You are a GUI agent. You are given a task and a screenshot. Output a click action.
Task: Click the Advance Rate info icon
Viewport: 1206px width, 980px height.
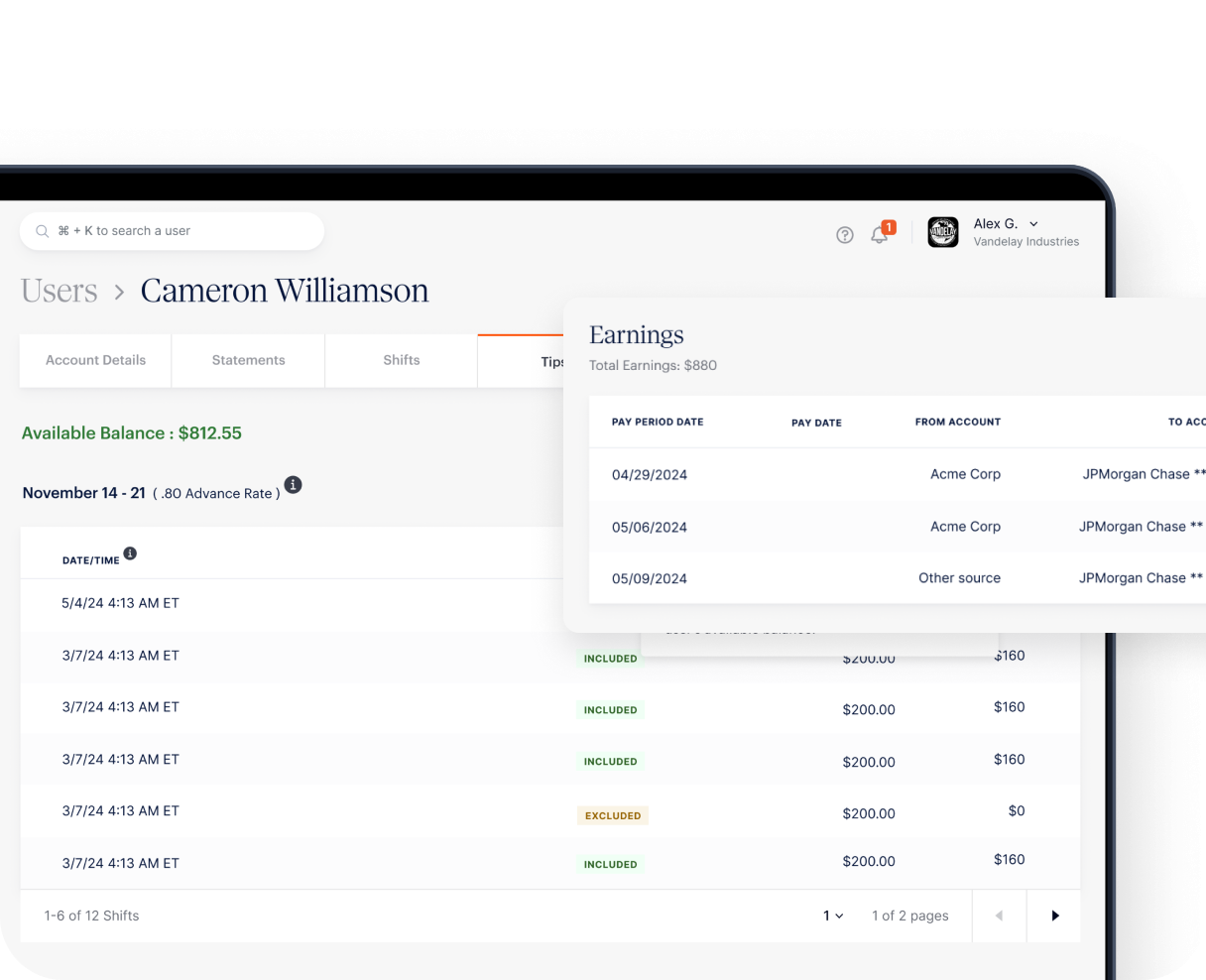click(x=293, y=485)
